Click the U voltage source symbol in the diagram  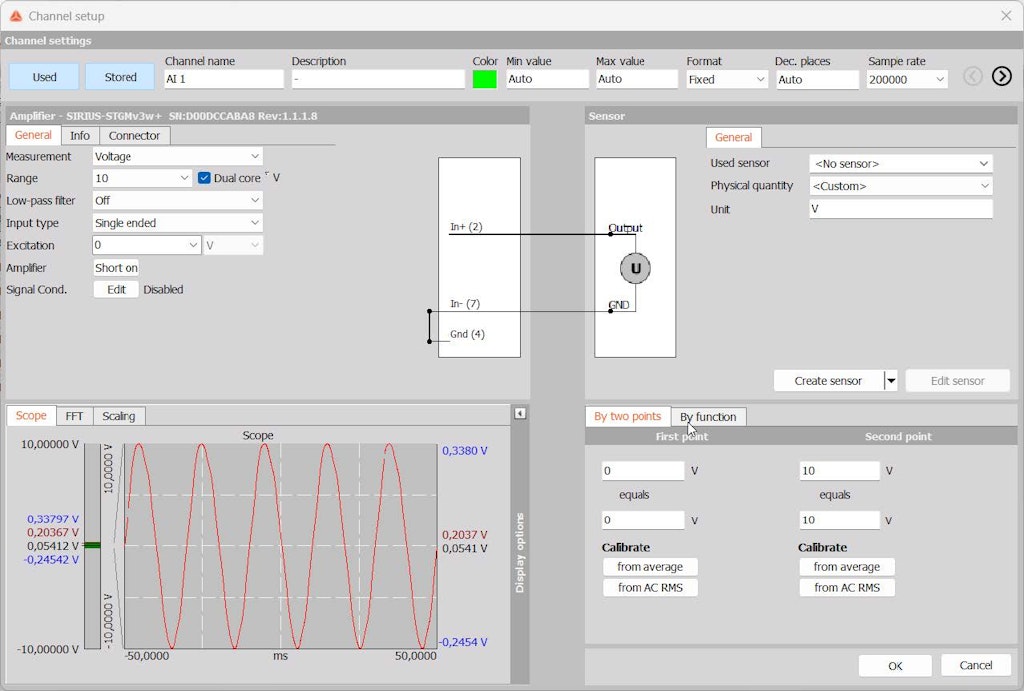(x=635, y=268)
